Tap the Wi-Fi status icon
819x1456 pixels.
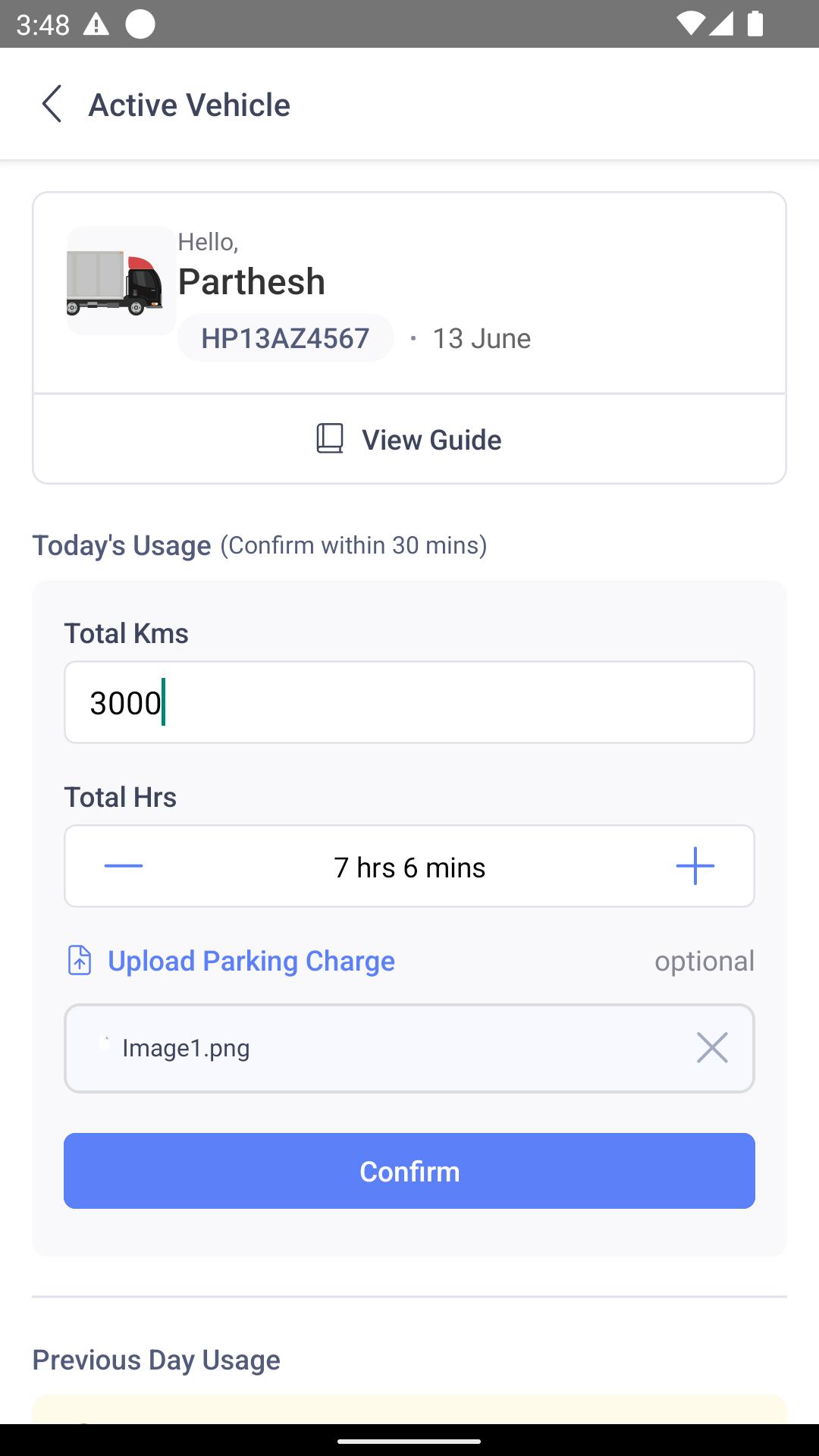(690, 24)
